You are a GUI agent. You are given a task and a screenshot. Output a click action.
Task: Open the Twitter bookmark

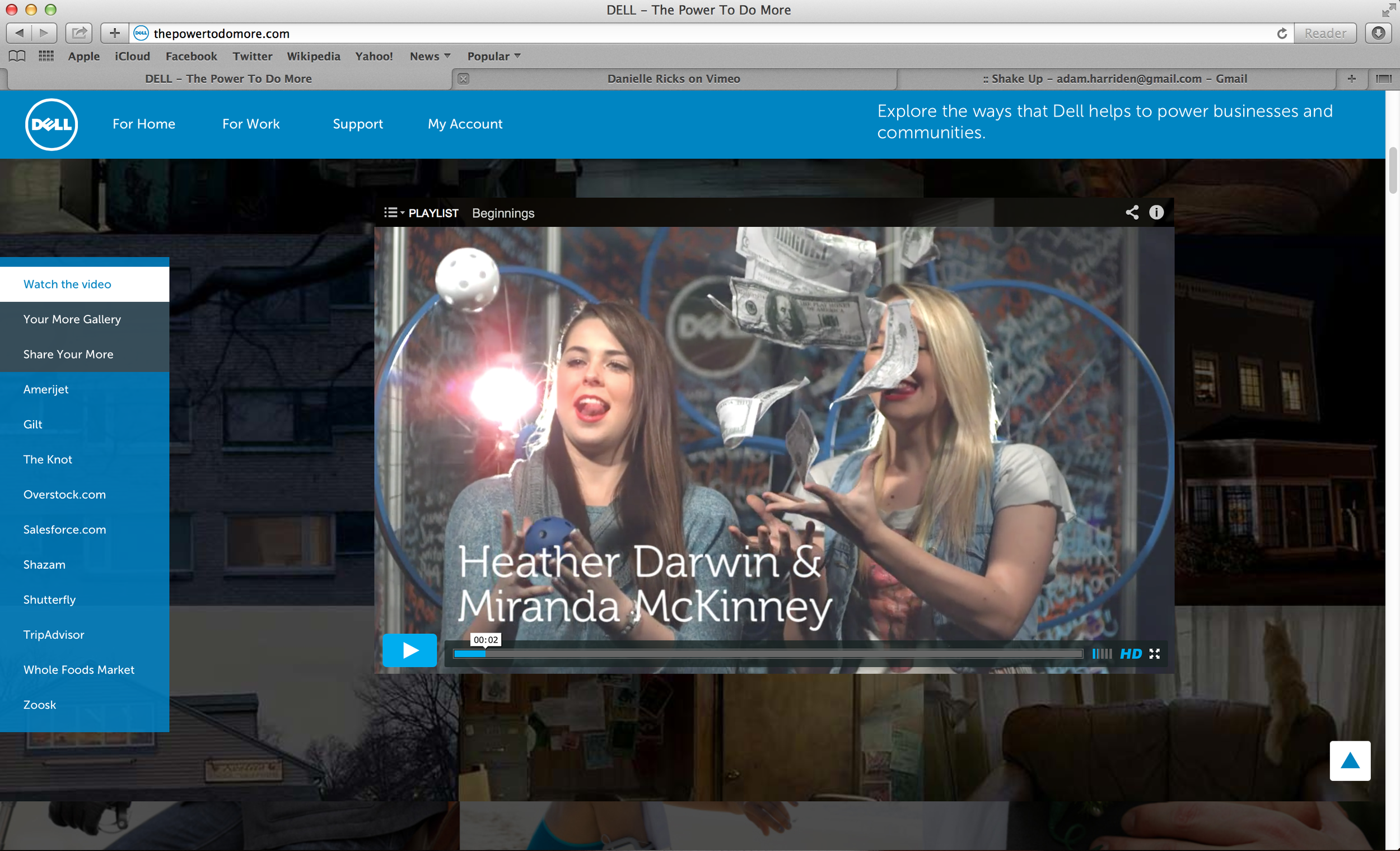coord(252,56)
